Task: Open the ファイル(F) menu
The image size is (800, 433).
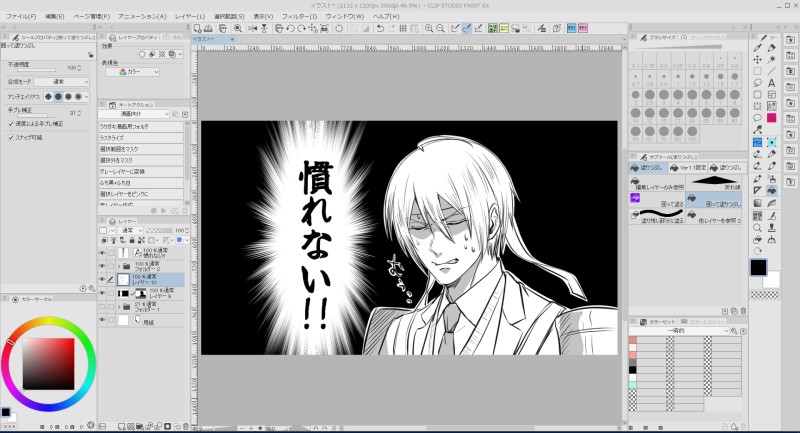Action: pyautogui.click(x=21, y=16)
